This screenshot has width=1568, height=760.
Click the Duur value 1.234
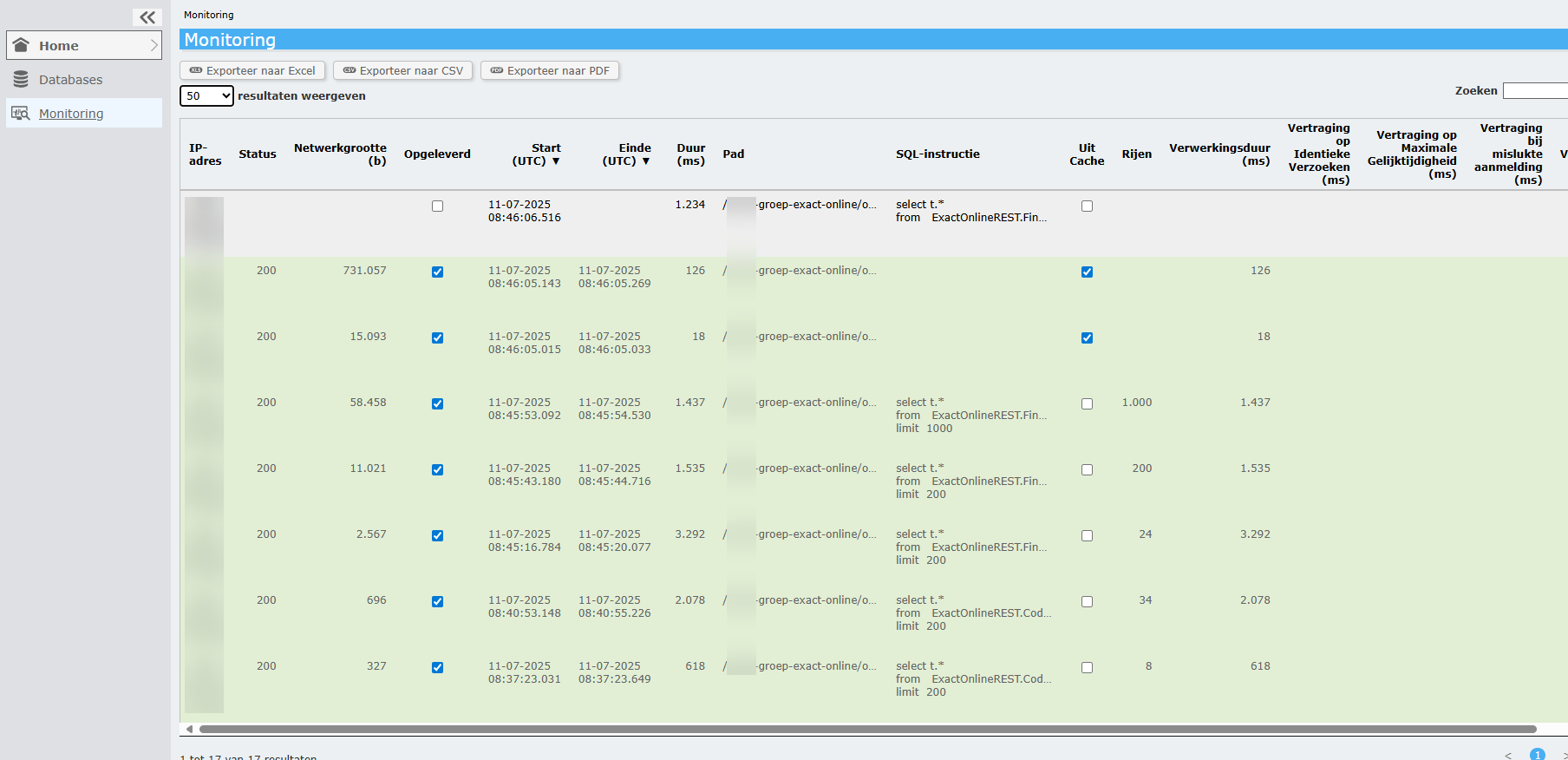[x=690, y=205]
